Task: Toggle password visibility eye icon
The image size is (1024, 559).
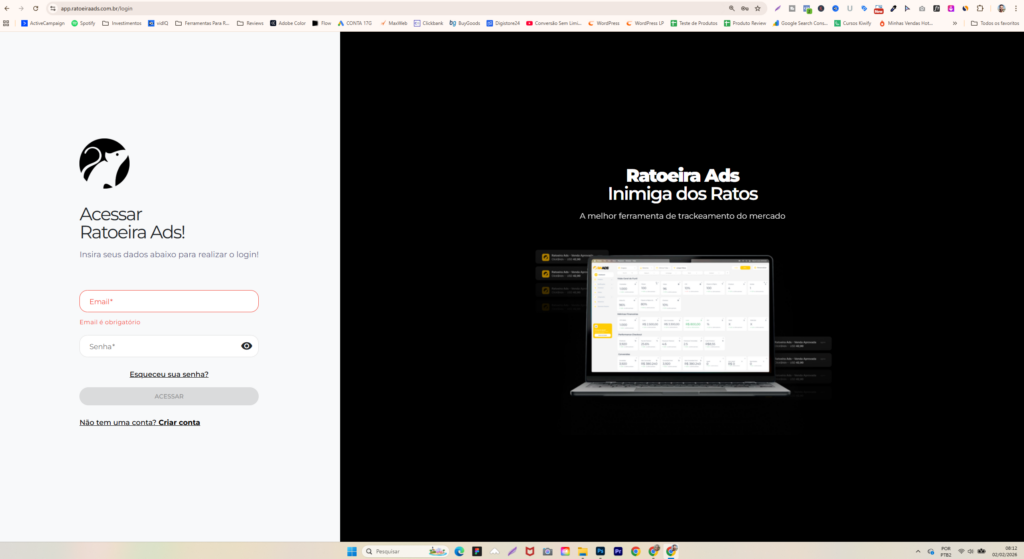Action: [246, 346]
